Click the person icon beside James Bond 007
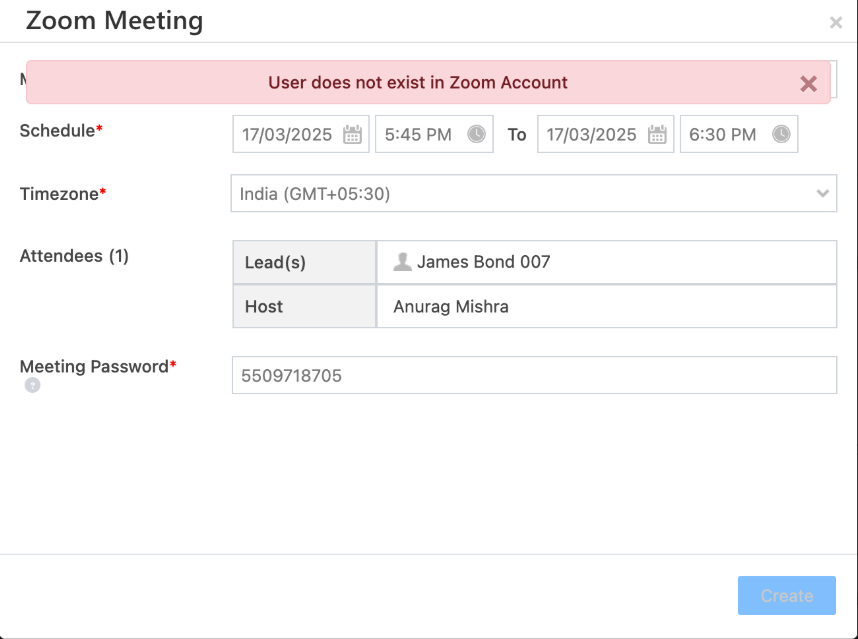 pyautogui.click(x=402, y=262)
